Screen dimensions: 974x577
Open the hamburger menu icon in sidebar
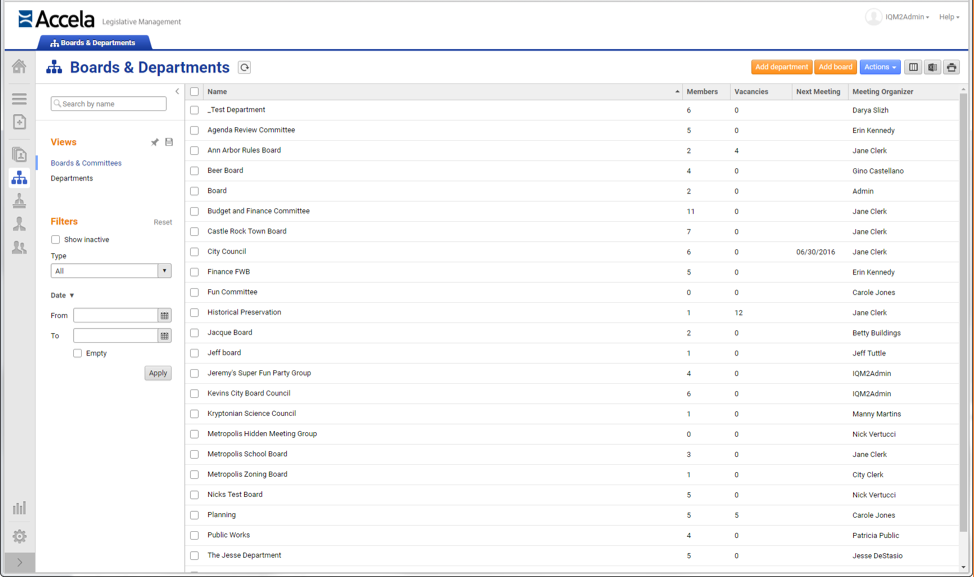[x=19, y=99]
